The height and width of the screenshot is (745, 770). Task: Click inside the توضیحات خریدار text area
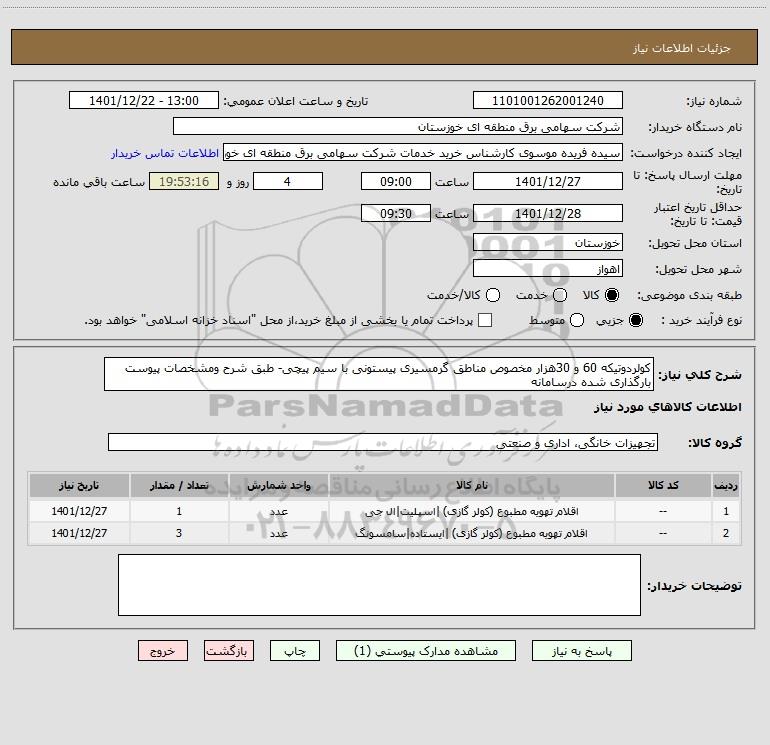point(379,585)
